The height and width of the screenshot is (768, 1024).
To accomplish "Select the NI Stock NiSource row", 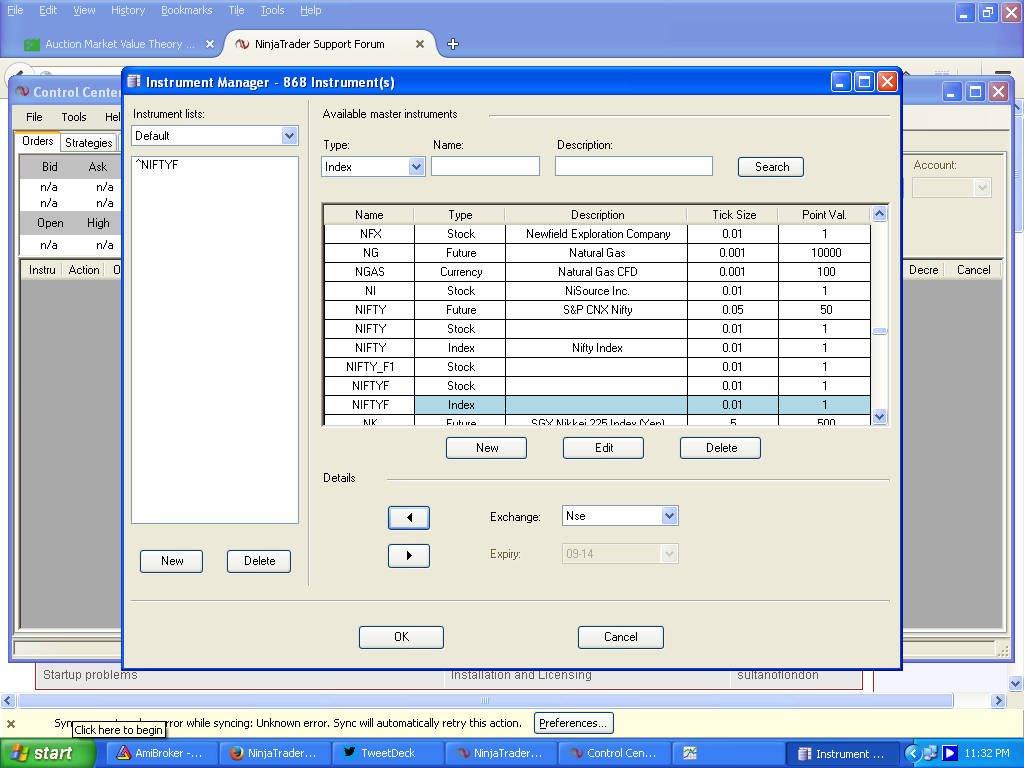I will pyautogui.click(x=597, y=291).
